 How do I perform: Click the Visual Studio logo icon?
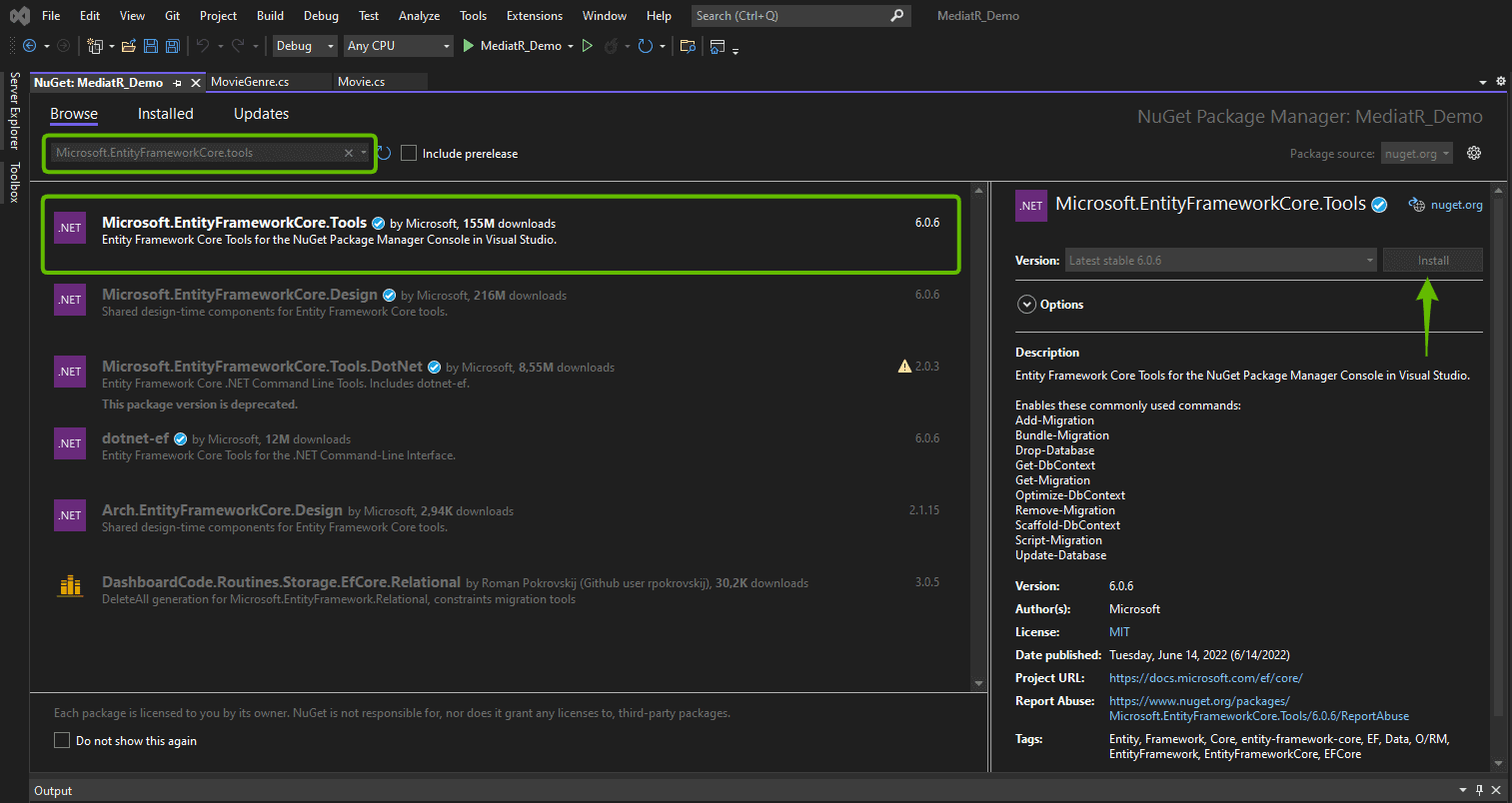[x=19, y=16]
